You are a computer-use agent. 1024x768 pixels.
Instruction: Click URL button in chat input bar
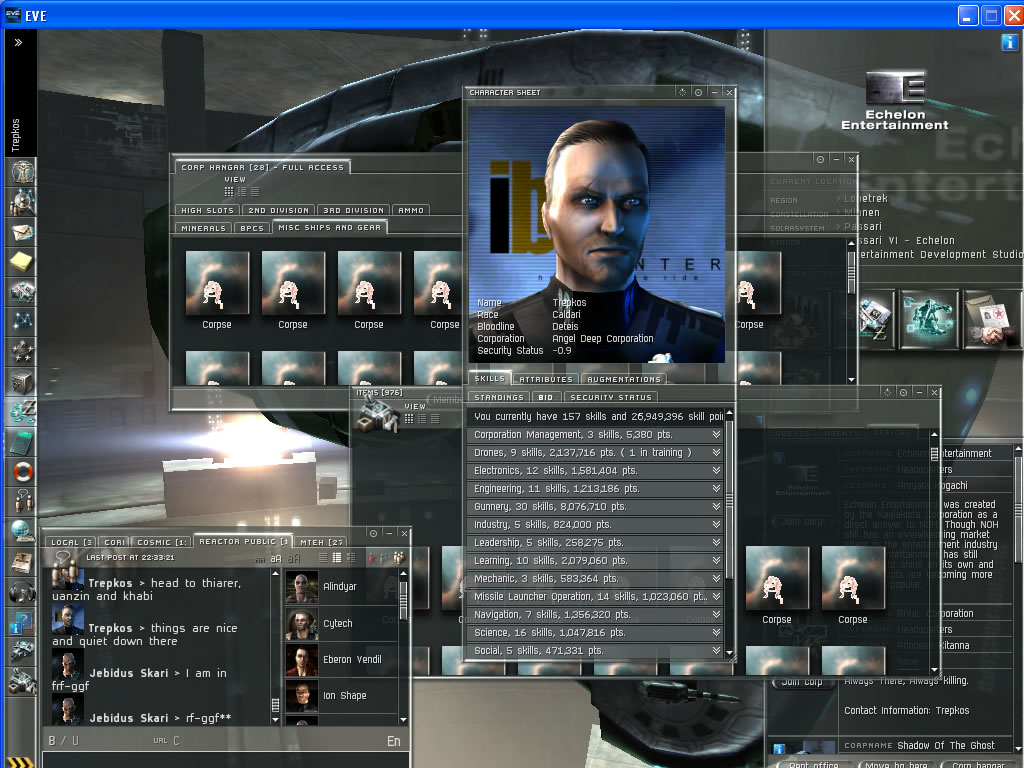click(x=160, y=741)
